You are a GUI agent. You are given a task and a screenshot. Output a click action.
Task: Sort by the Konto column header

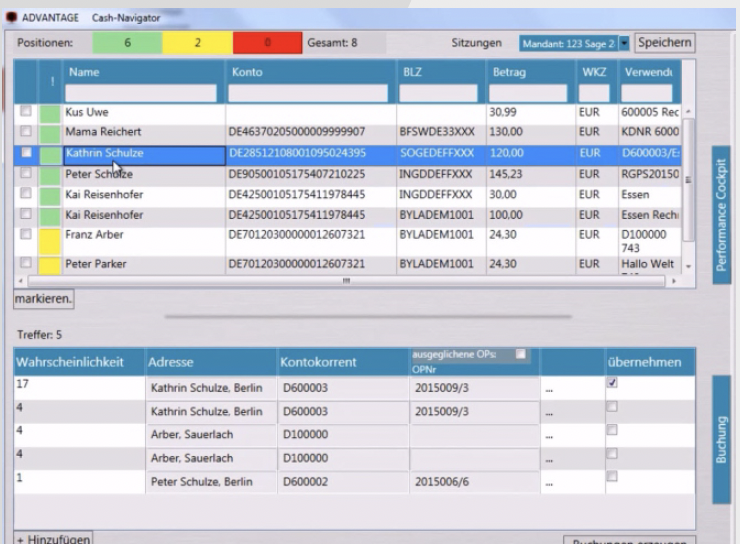pos(247,72)
